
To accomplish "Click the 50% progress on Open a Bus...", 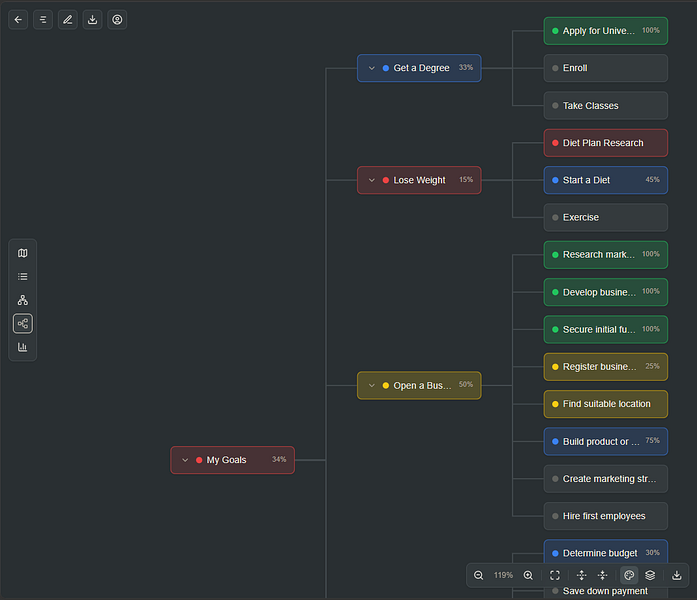I will tap(466, 384).
